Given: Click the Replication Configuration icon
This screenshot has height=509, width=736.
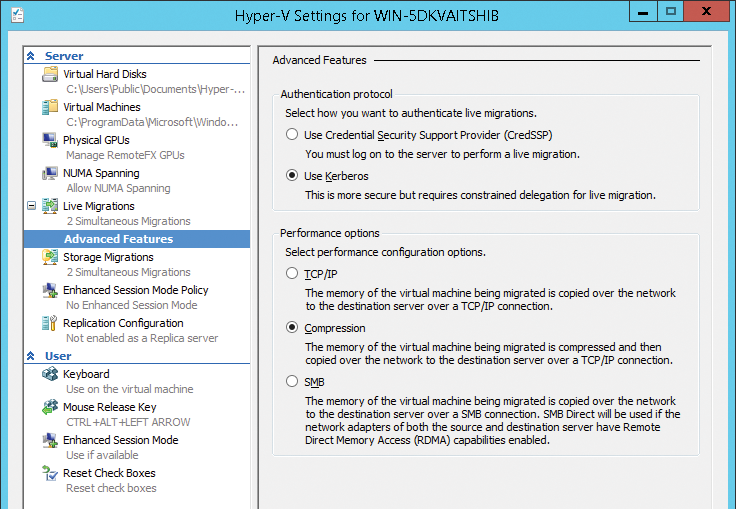Looking at the screenshot, I should [x=50, y=323].
